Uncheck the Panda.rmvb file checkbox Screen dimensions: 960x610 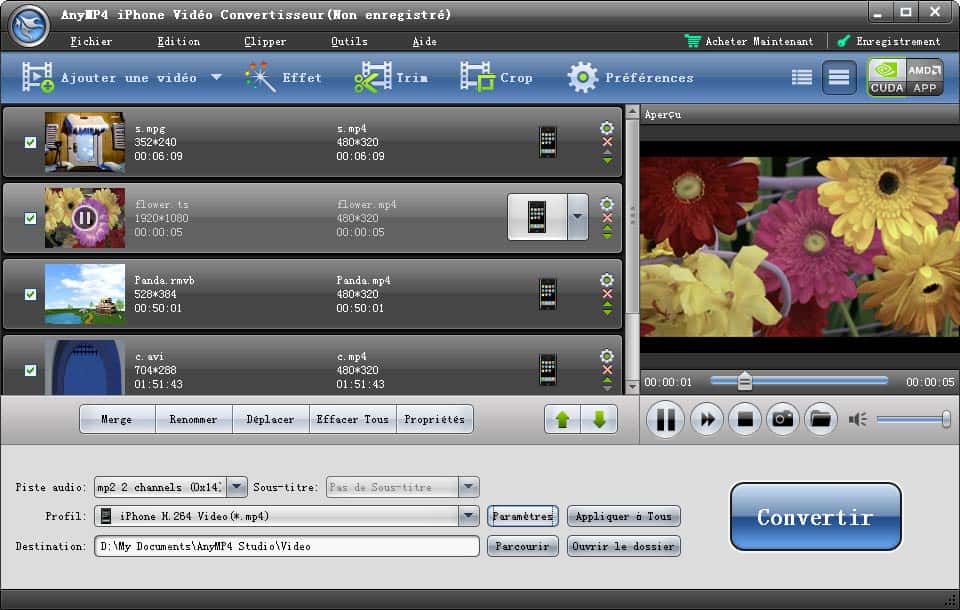[x=30, y=294]
